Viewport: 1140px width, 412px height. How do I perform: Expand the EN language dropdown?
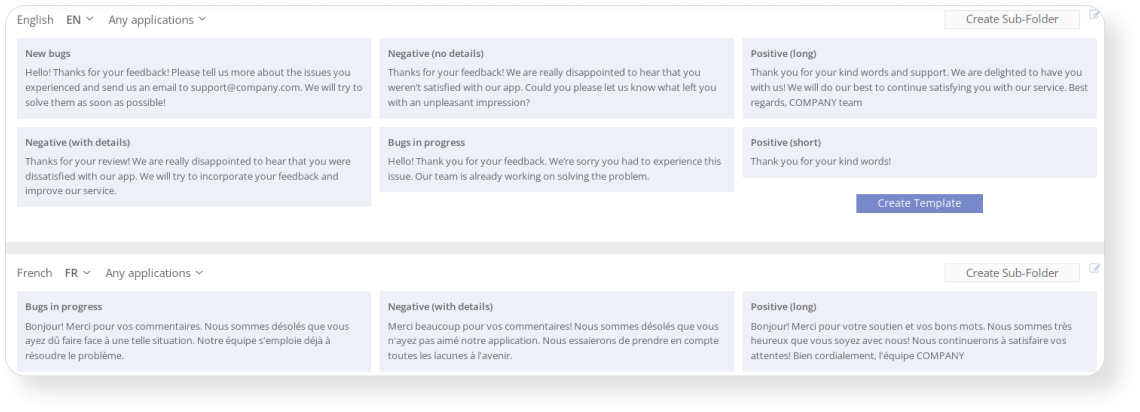click(x=80, y=20)
